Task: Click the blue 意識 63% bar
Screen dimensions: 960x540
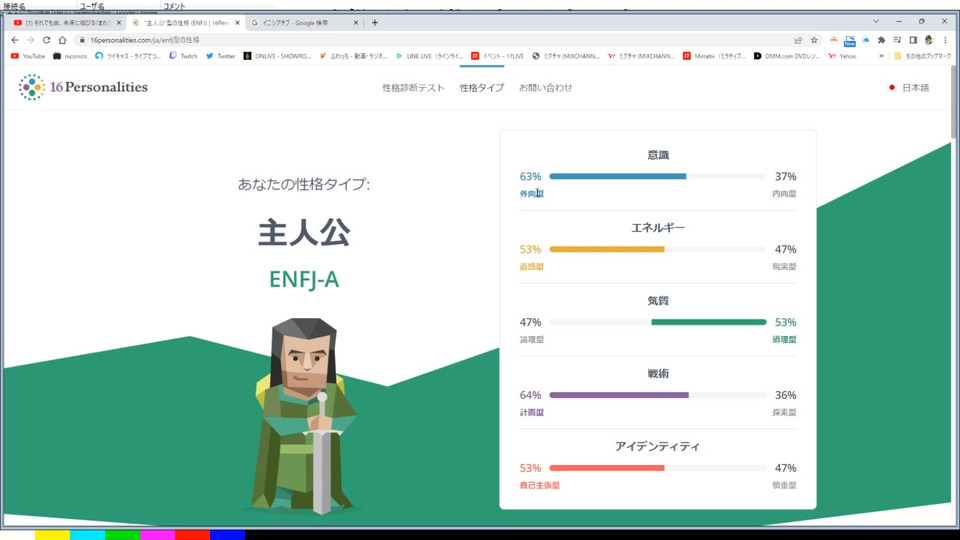Action: (x=618, y=176)
